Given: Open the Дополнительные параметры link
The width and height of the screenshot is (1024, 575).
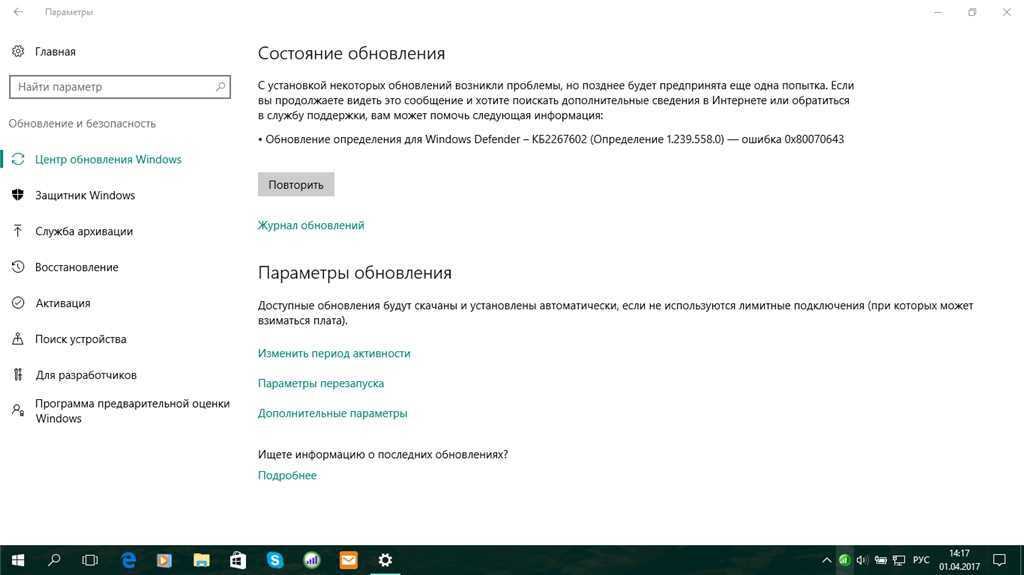Looking at the screenshot, I should tap(332, 414).
